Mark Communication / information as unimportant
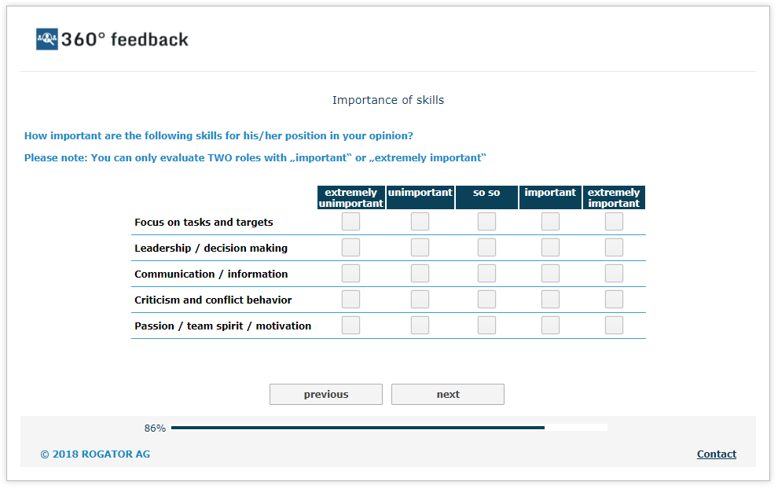This screenshot has width=777, height=489. pos(420,274)
